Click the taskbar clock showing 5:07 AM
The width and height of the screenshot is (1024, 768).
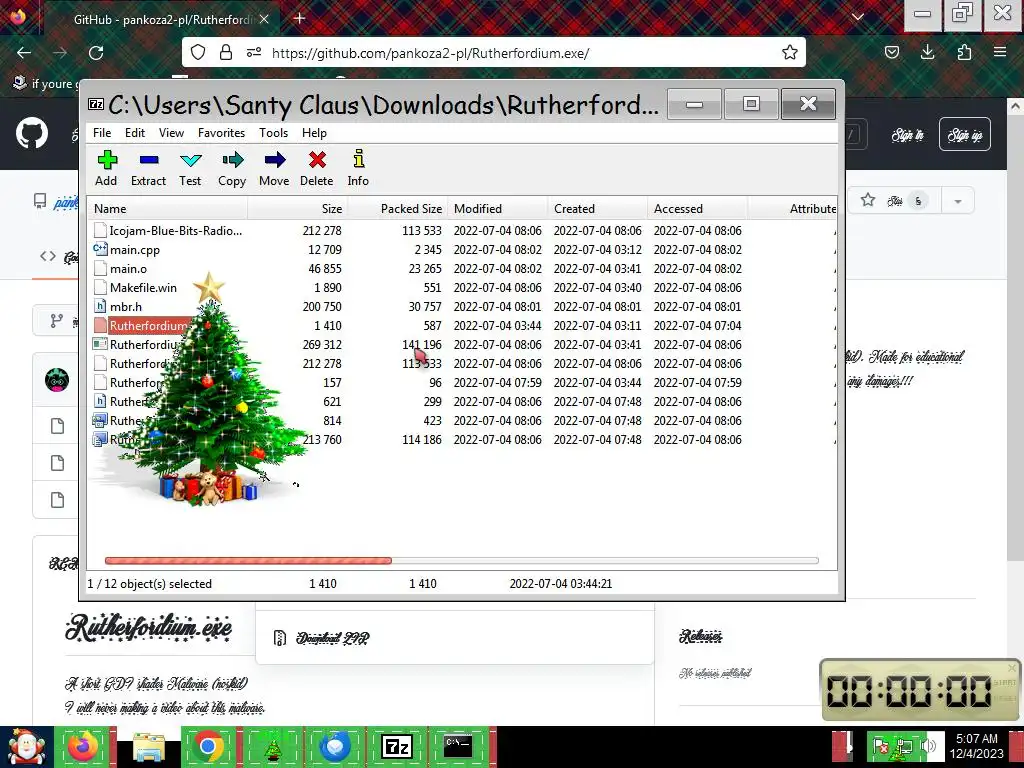976,746
